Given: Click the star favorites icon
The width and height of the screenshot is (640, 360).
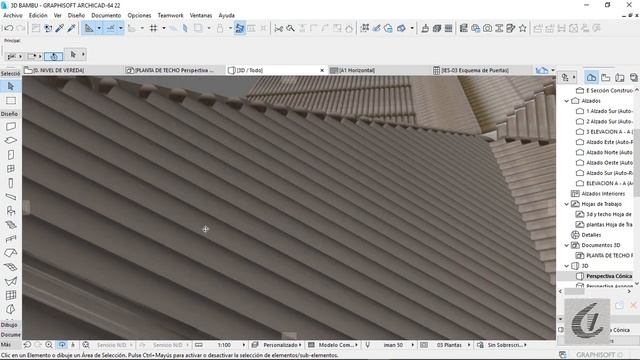Looking at the screenshot, I should click(522, 28).
